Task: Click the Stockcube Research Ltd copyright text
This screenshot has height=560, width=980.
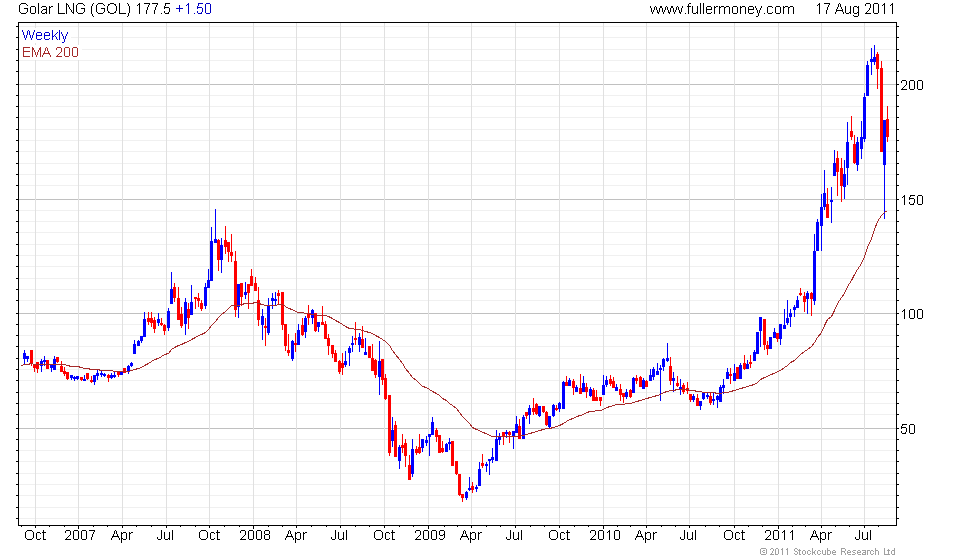Action: tap(827, 552)
